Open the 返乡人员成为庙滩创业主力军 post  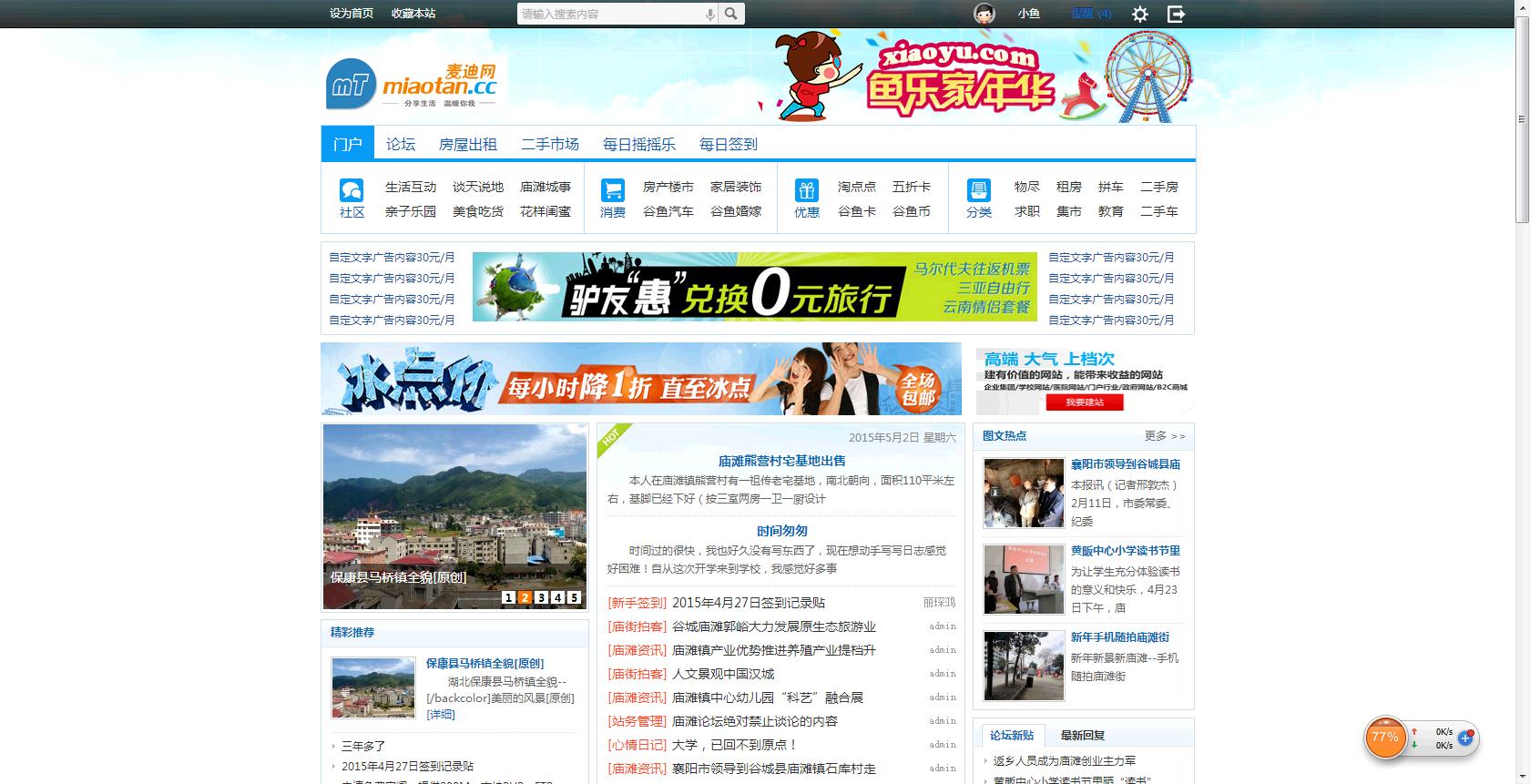pyautogui.click(x=1065, y=760)
